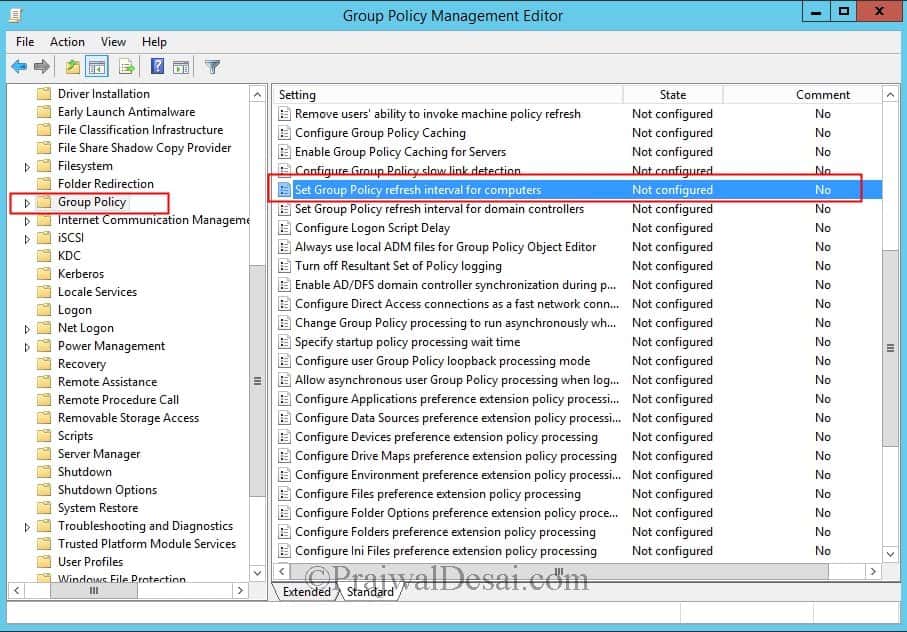Expand the Group Policy tree node arrow
The image size is (907, 632).
27,203
